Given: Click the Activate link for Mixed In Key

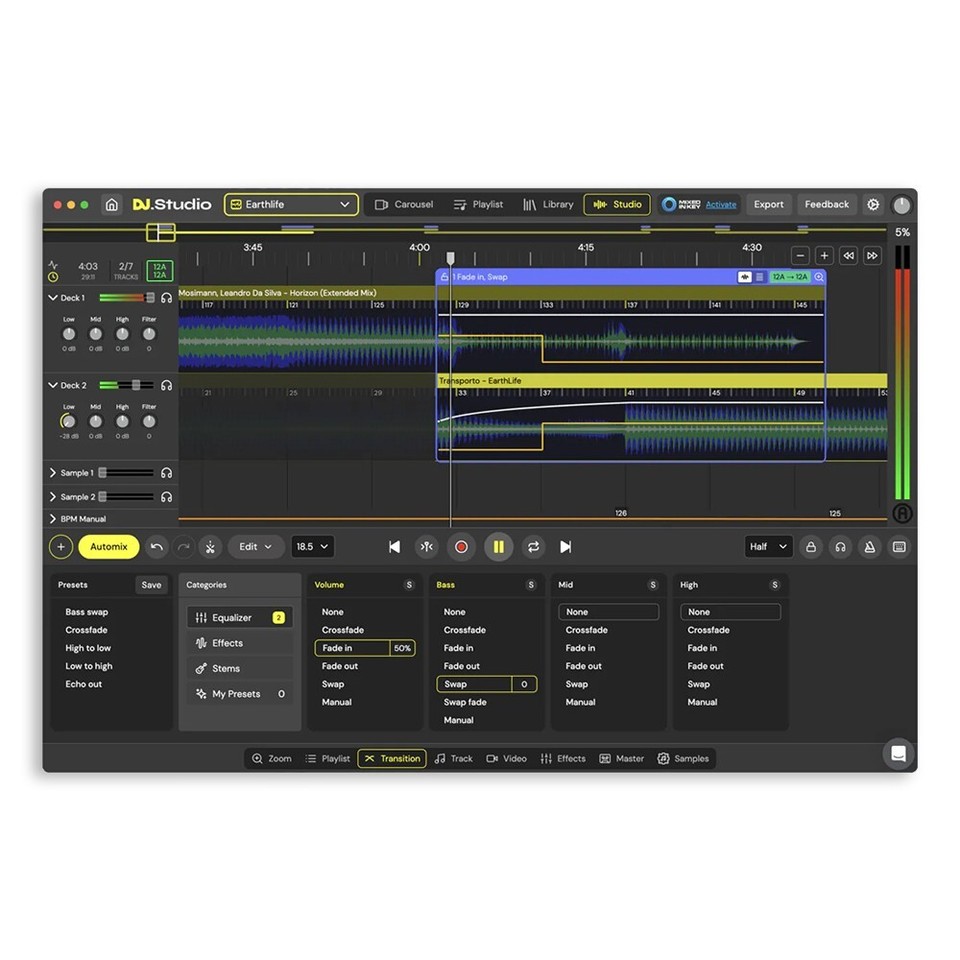Looking at the screenshot, I should click(720, 204).
